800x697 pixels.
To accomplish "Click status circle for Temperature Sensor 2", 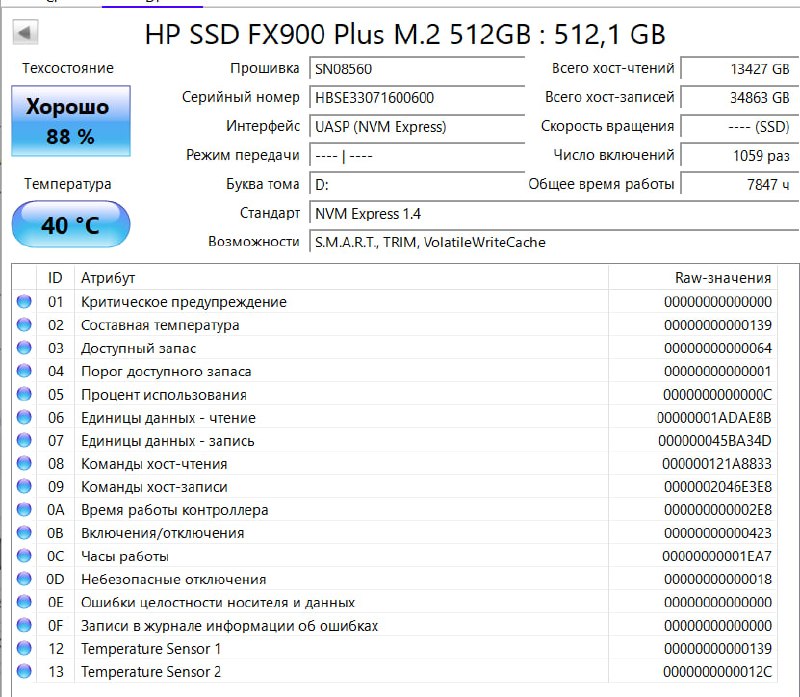I will pos(24,672).
